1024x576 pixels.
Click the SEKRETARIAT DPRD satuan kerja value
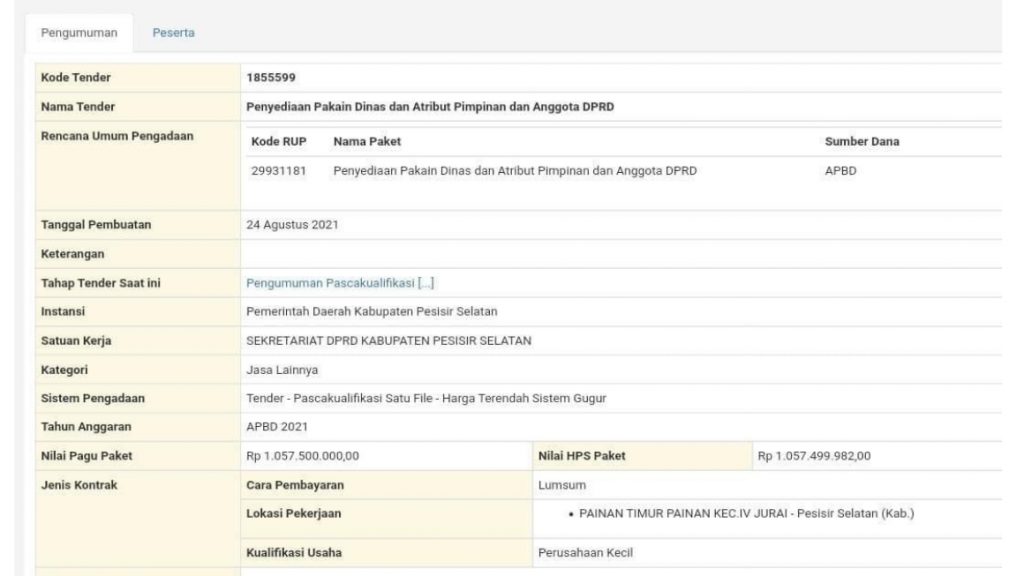click(389, 340)
